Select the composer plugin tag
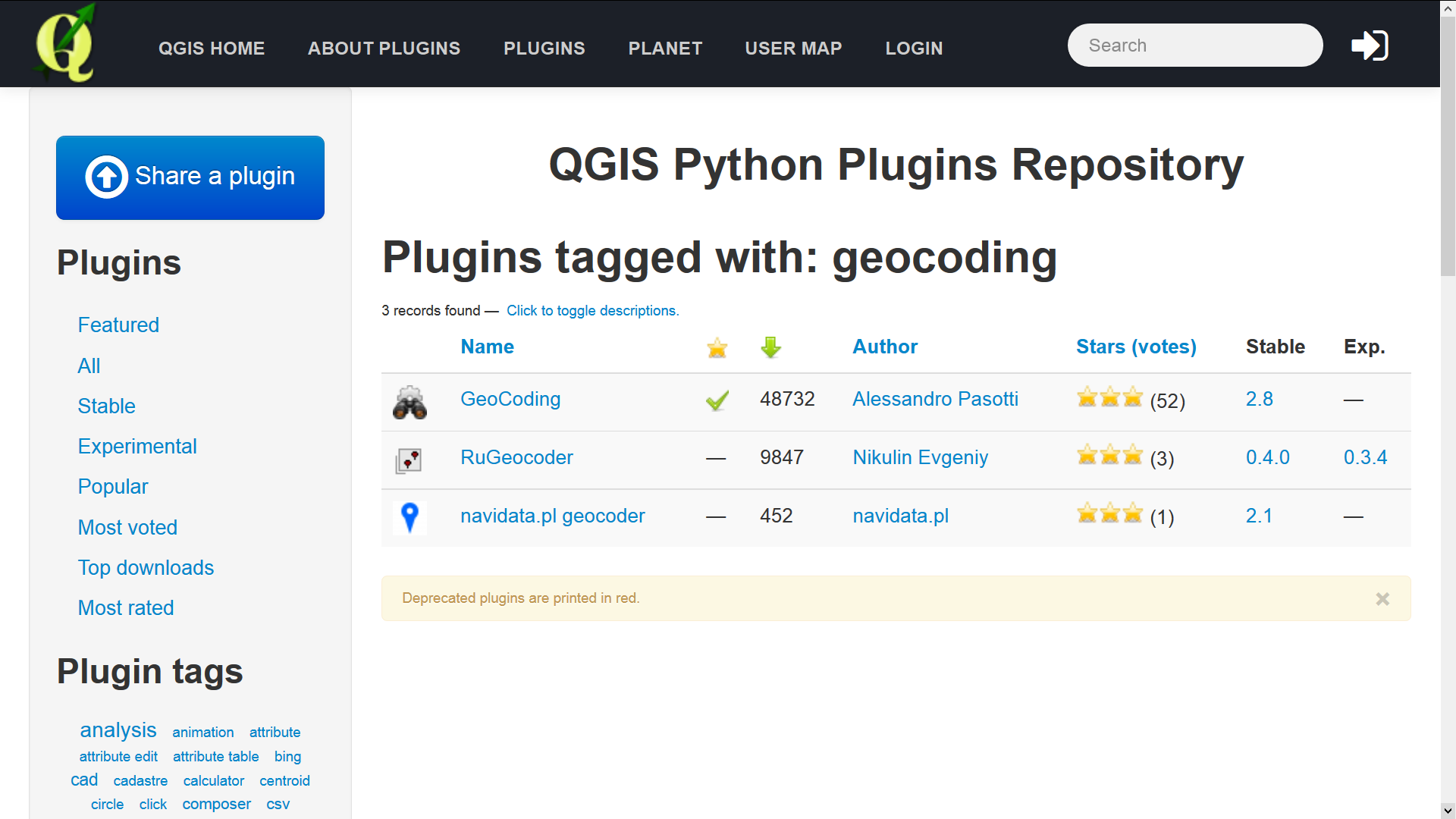The height and width of the screenshot is (819, 1456). (x=216, y=805)
